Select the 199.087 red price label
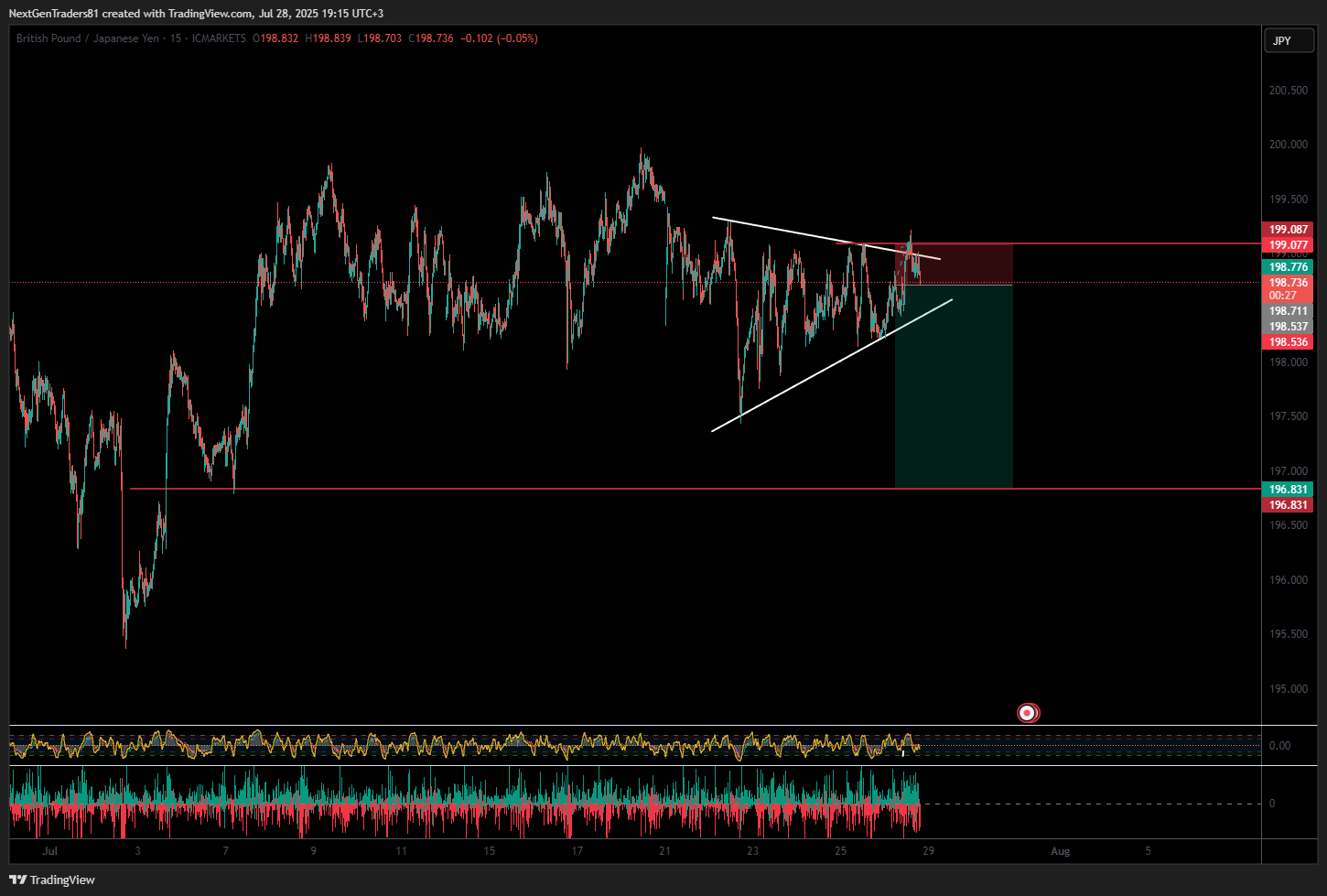Screen dimensions: 1327x896 [1288, 230]
